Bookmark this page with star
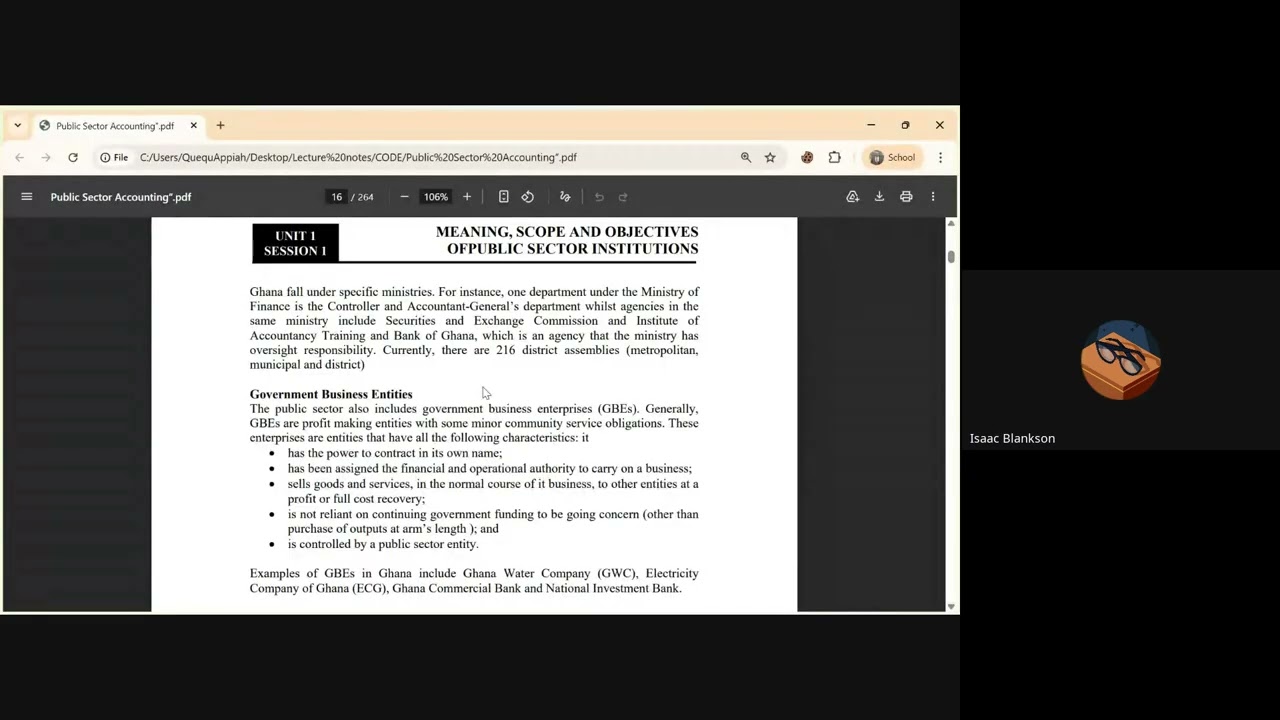1280x720 pixels. [770, 157]
